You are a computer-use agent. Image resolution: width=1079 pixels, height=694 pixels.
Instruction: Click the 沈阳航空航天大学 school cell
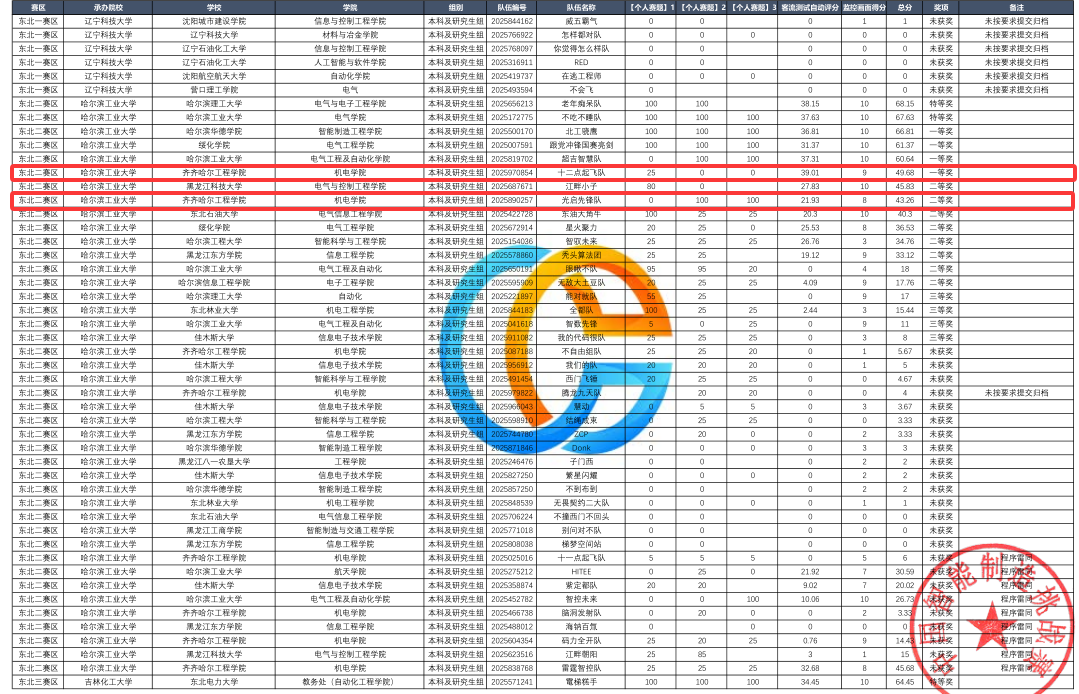point(213,76)
